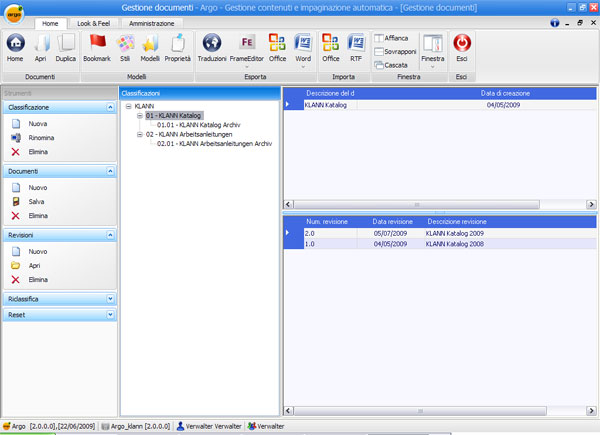This screenshot has width=600, height=435.
Task: Export to Office in Esporta group
Action: point(277,48)
